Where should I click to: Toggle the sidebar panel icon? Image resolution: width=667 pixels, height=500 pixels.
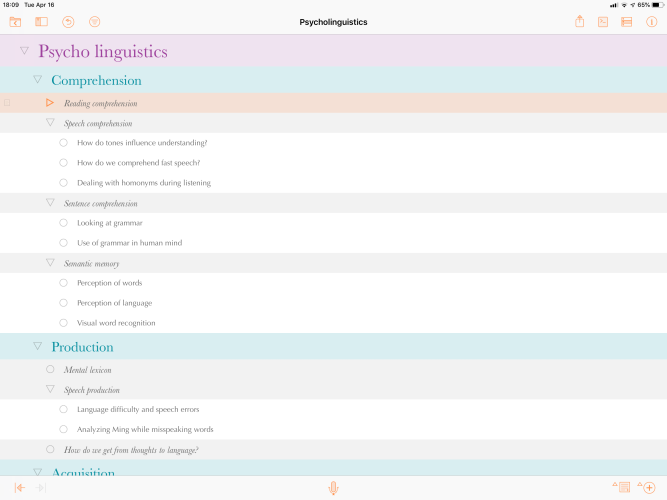pos(41,22)
